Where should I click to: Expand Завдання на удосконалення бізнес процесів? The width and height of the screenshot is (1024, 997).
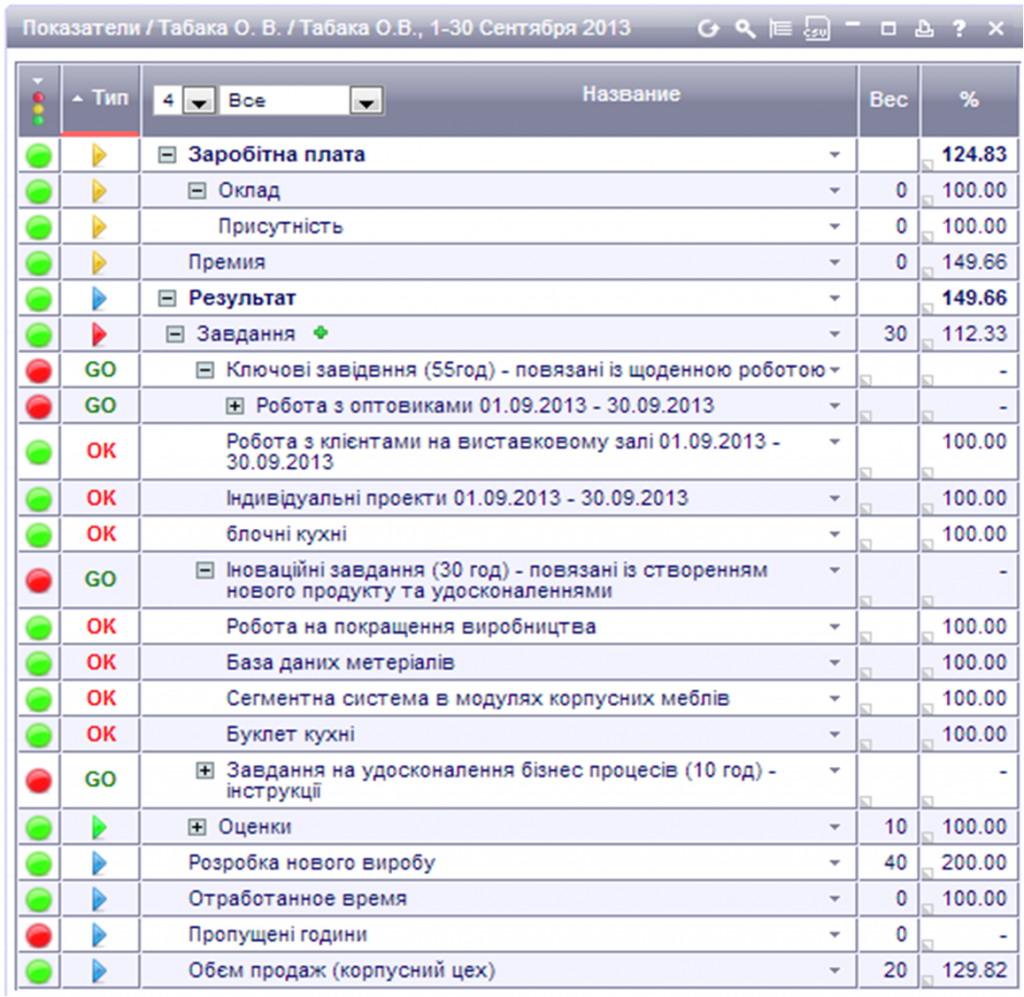coord(204,770)
